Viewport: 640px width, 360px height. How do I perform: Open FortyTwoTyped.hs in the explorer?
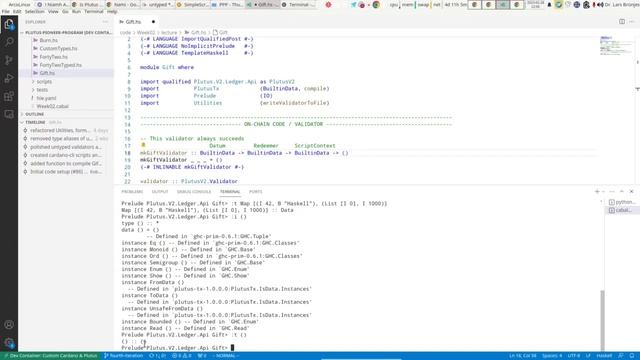coord(60,65)
